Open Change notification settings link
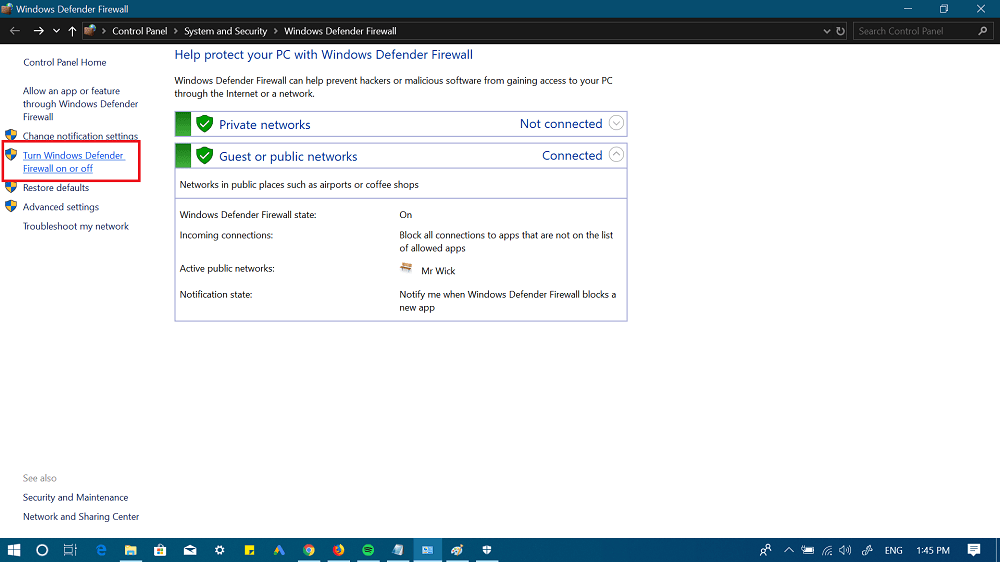The height and width of the screenshot is (562, 1000). tap(80, 136)
